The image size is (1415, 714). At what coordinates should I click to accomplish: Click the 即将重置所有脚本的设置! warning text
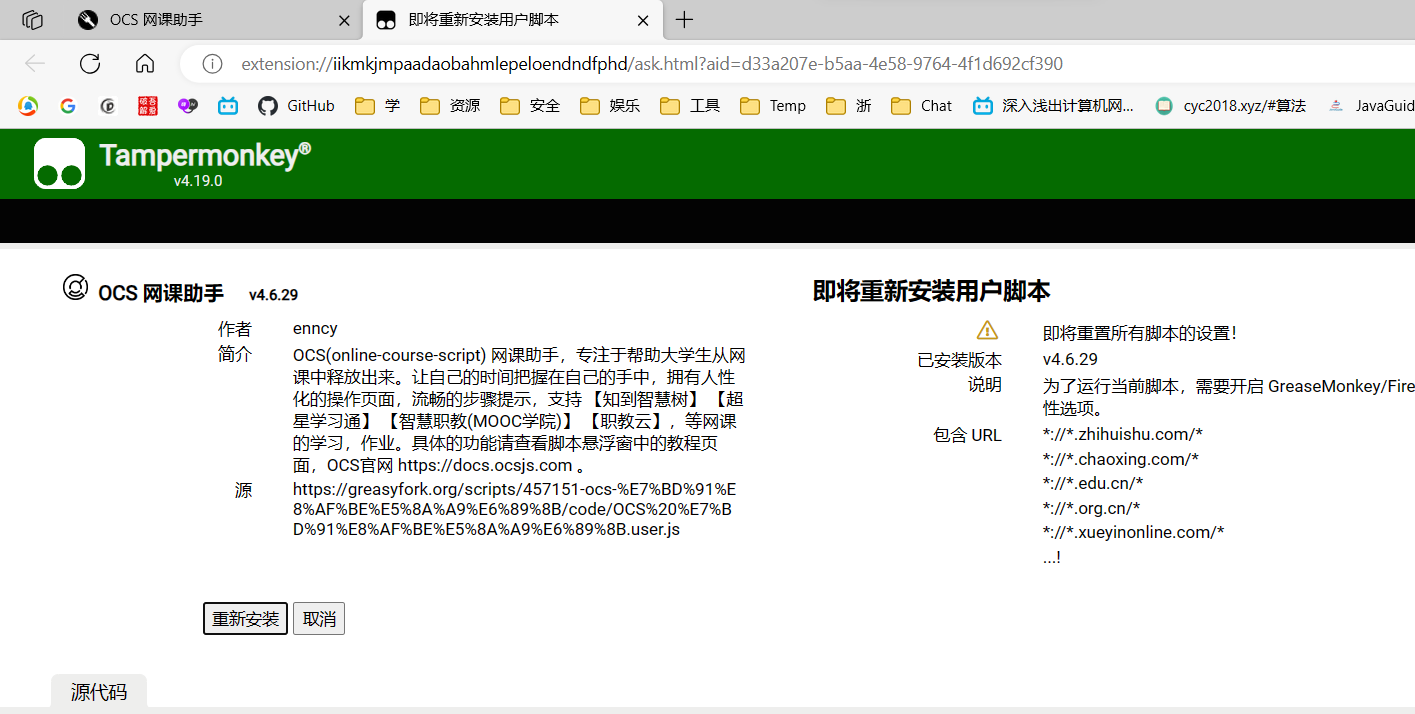(x=1140, y=334)
